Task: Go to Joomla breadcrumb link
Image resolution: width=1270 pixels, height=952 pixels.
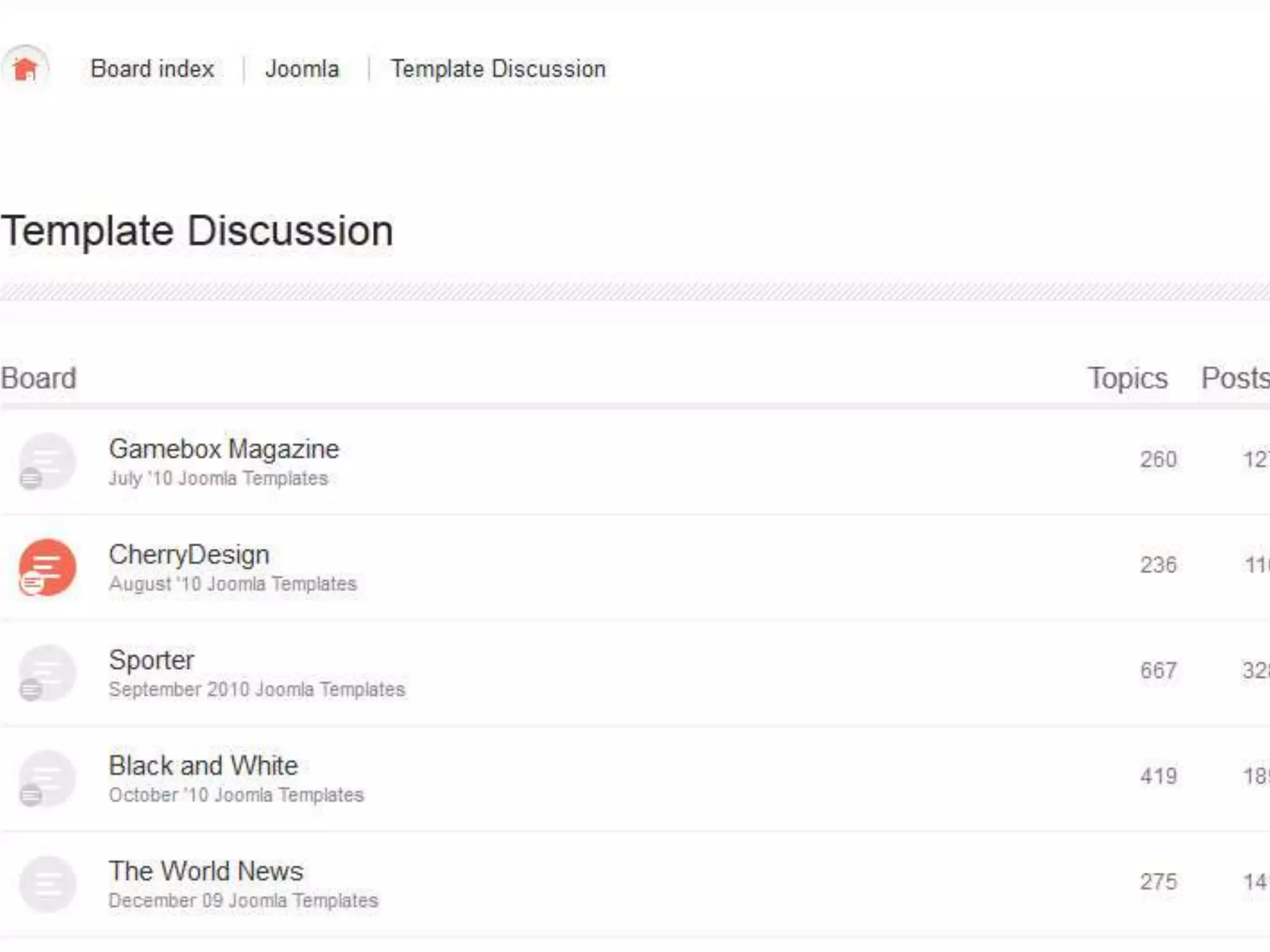Action: click(302, 69)
